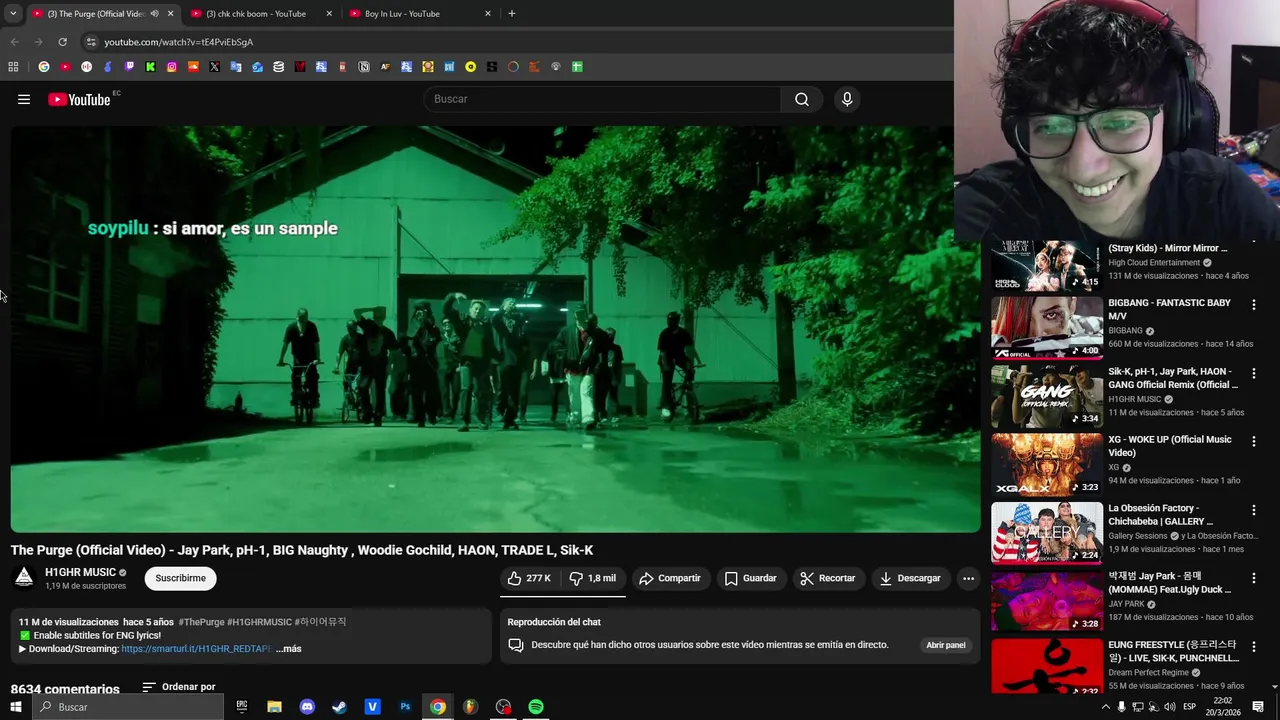The image size is (1280, 720).
Task: Dislike the video with thumbs down 1,8 mil
Action: point(594,578)
